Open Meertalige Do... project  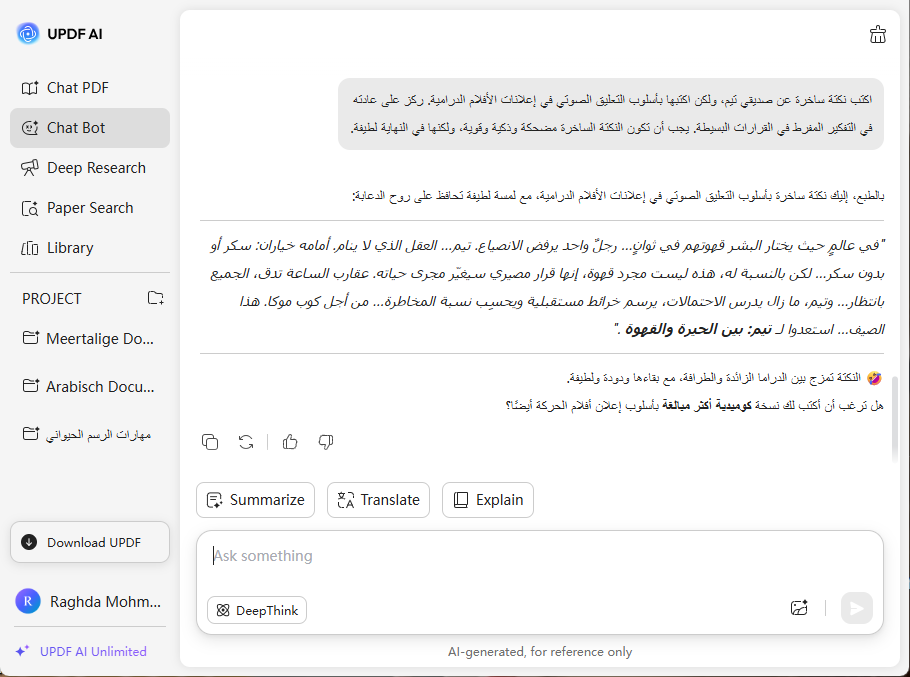pyautogui.click(x=90, y=338)
